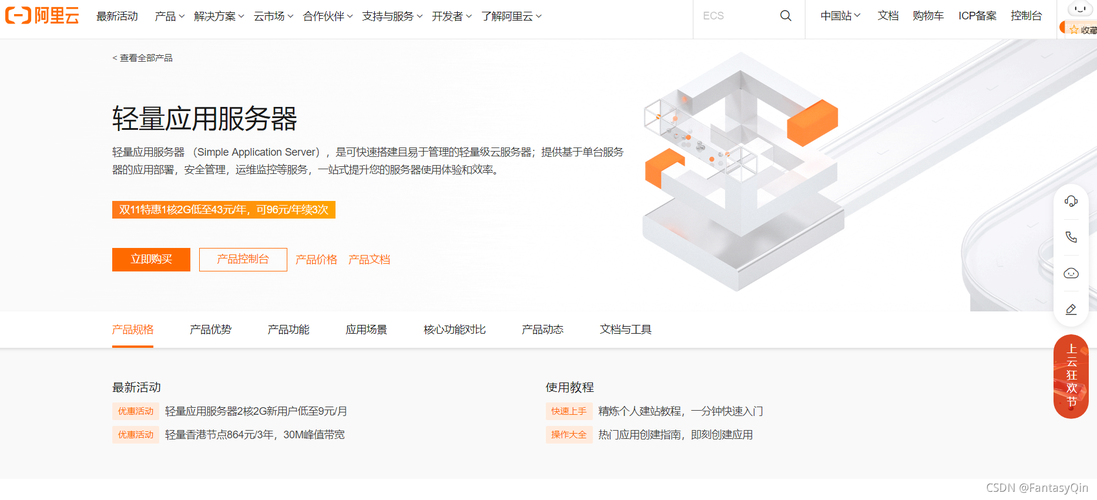1097x500 pixels.
Task: Open the ICP备案 link
Action: pyautogui.click(x=977, y=16)
